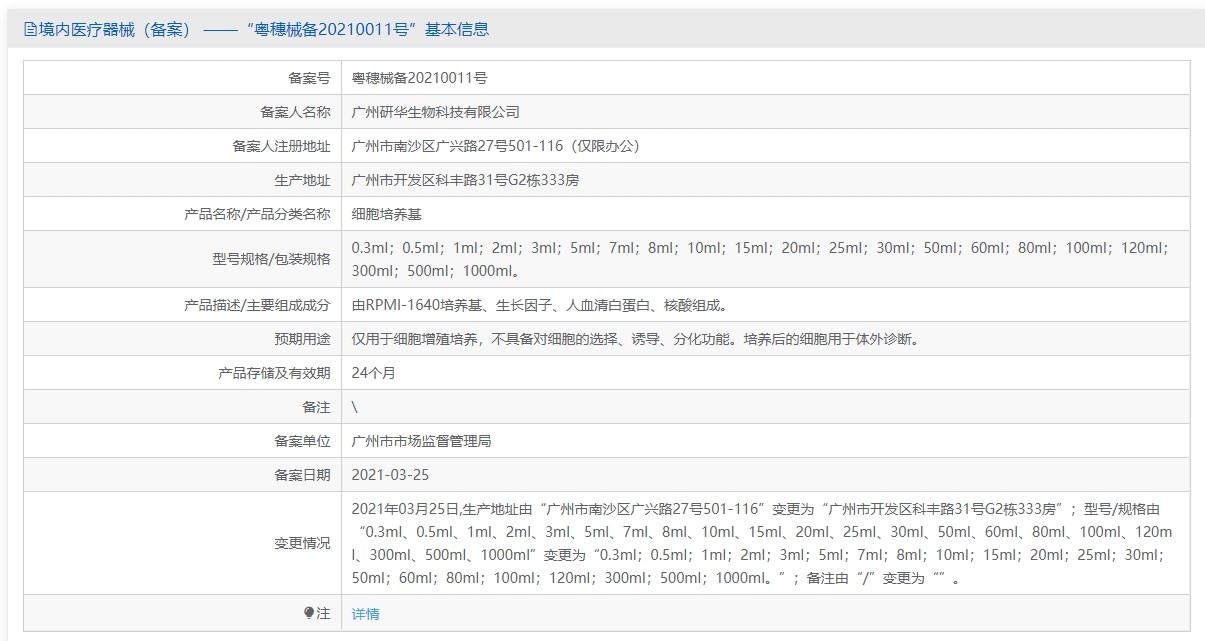Click the 备案号 row label

(x=309, y=78)
